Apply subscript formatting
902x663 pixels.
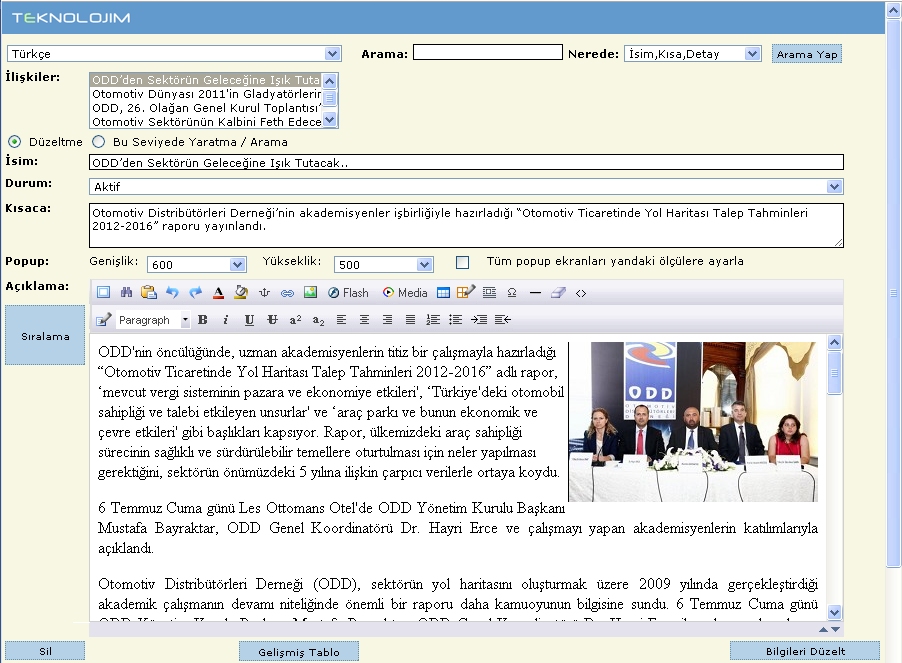click(318, 320)
